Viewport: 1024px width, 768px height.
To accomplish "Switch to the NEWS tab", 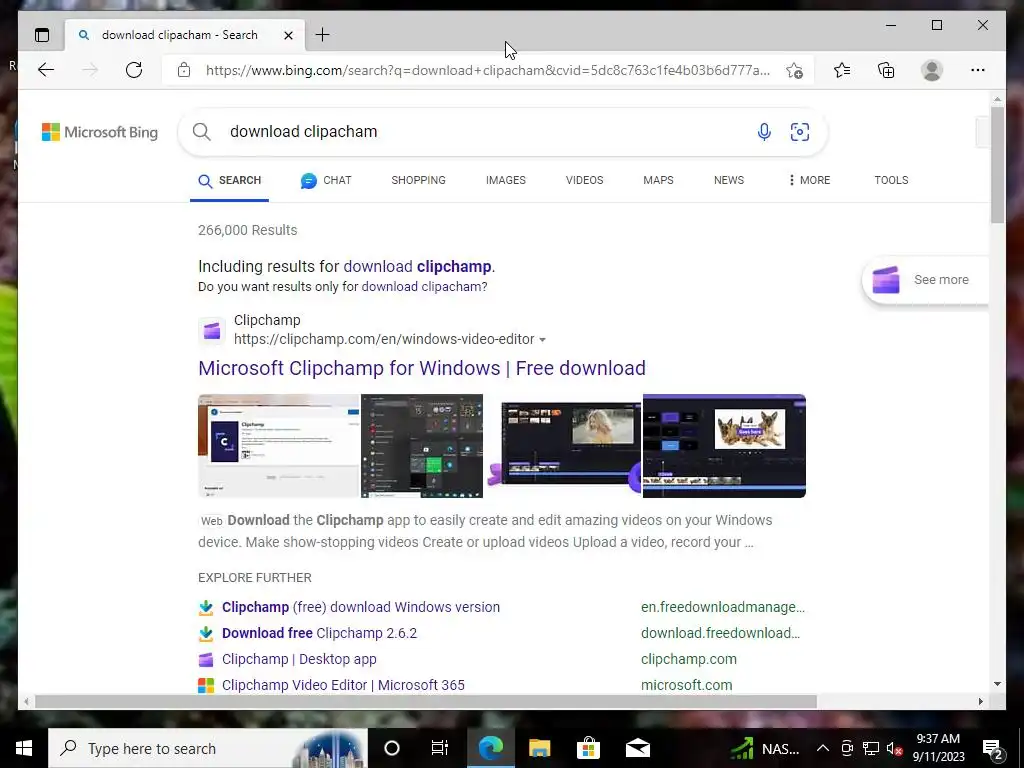I will (x=729, y=180).
